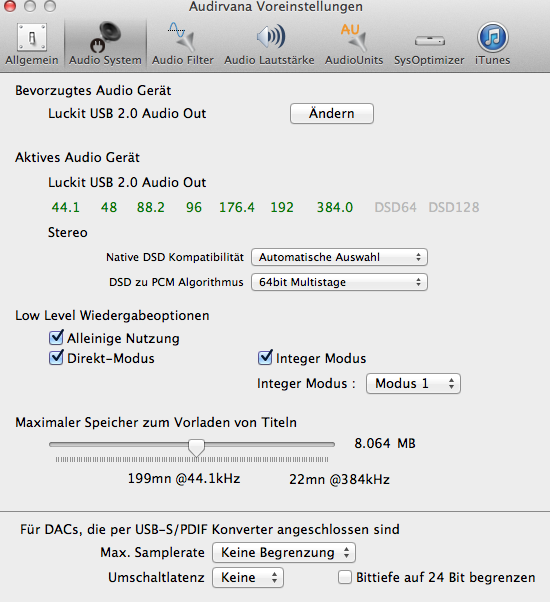
Task: Enable Bittiefe auf 24 Bit begrenzen
Action: (x=345, y=577)
